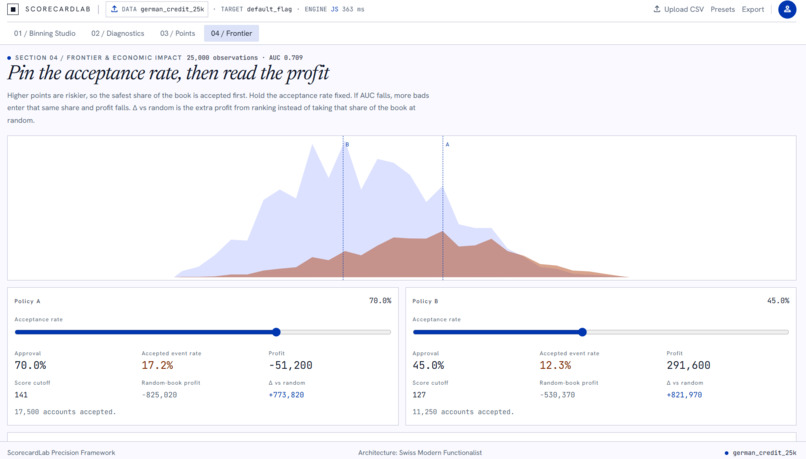Click the upload icon beside DATA german_credit_25k
The image size is (806, 459).
coord(114,9)
